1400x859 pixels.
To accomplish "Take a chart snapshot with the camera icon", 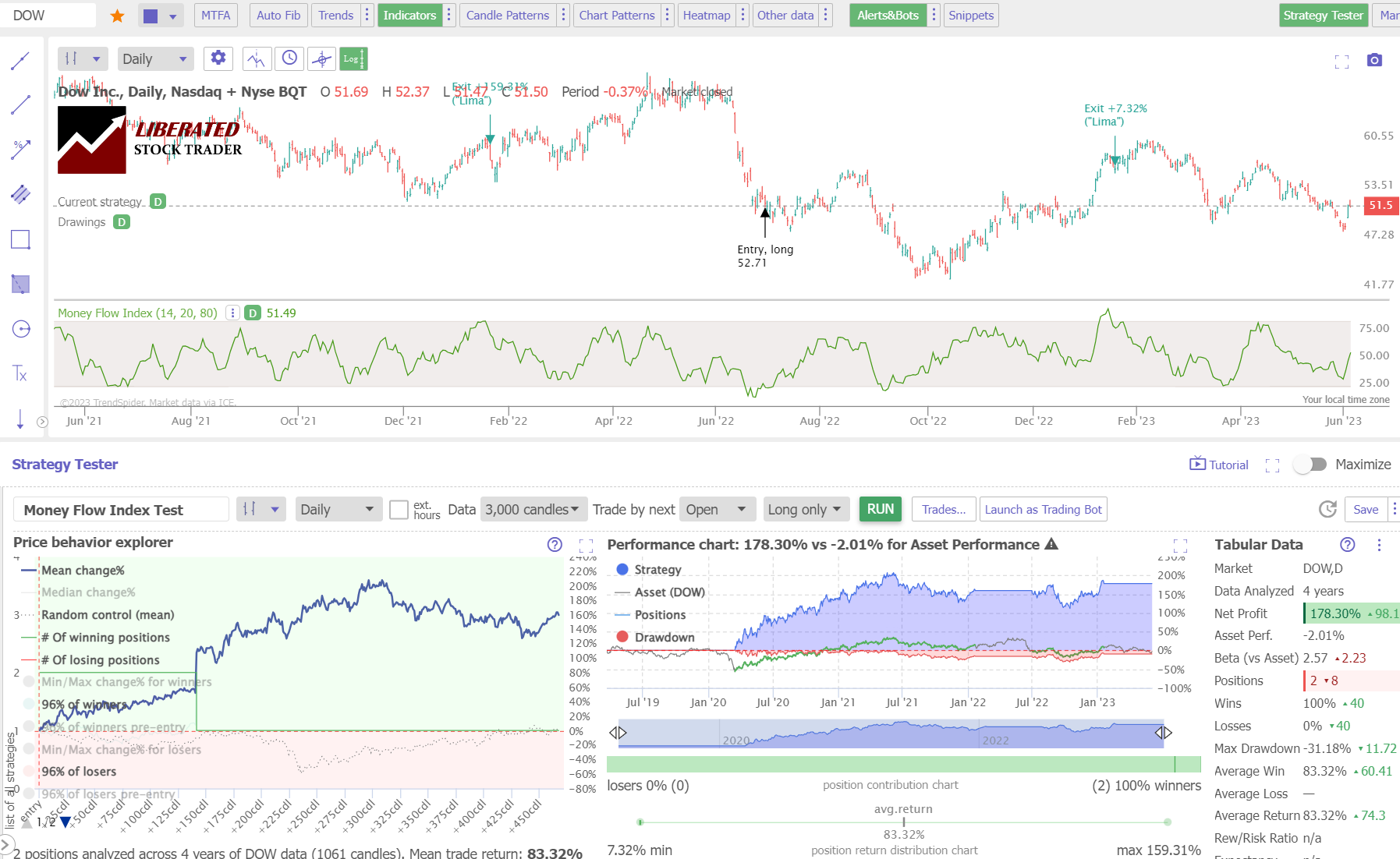I will 1374,59.
